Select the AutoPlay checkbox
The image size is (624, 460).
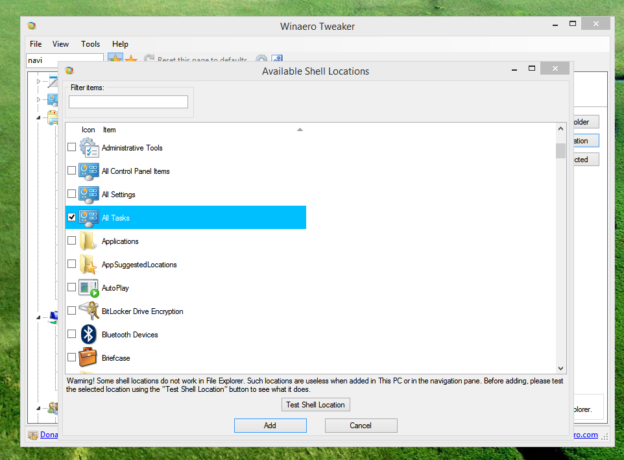coord(72,287)
